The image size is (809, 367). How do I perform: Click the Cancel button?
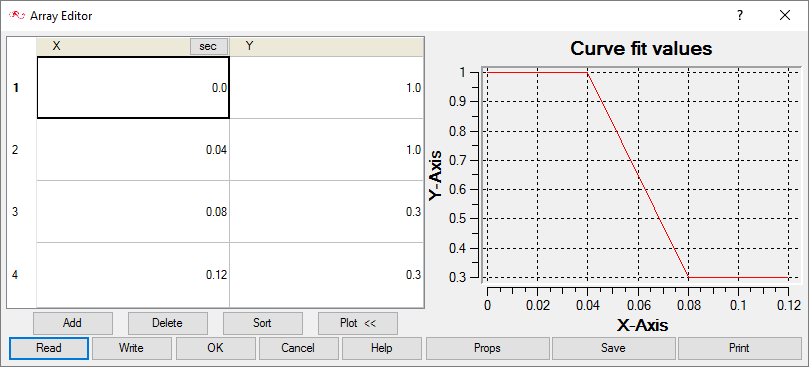coord(299,348)
